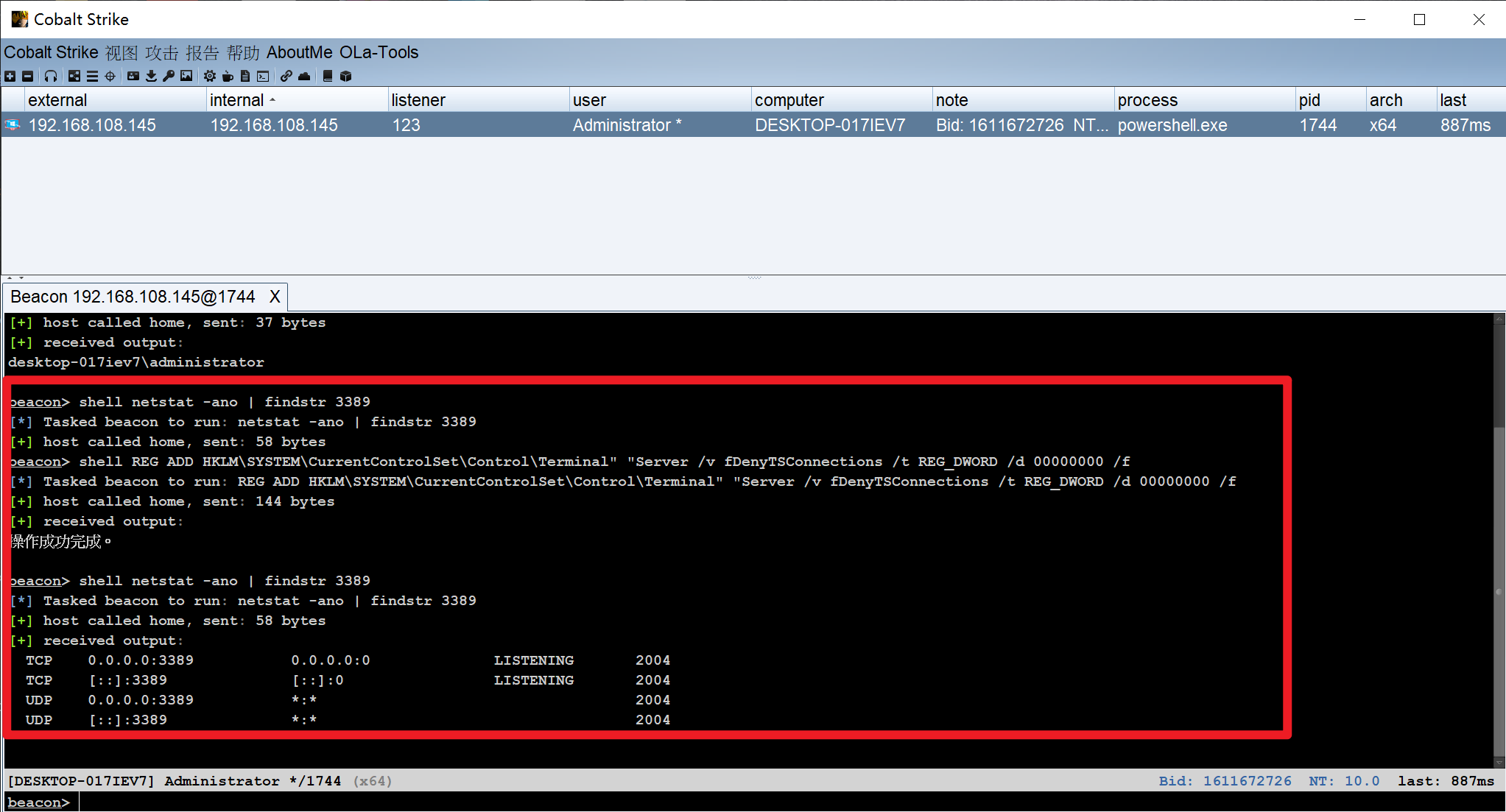Switch to target table view crosshair icon
The width and height of the screenshot is (1506, 812).
110,76
